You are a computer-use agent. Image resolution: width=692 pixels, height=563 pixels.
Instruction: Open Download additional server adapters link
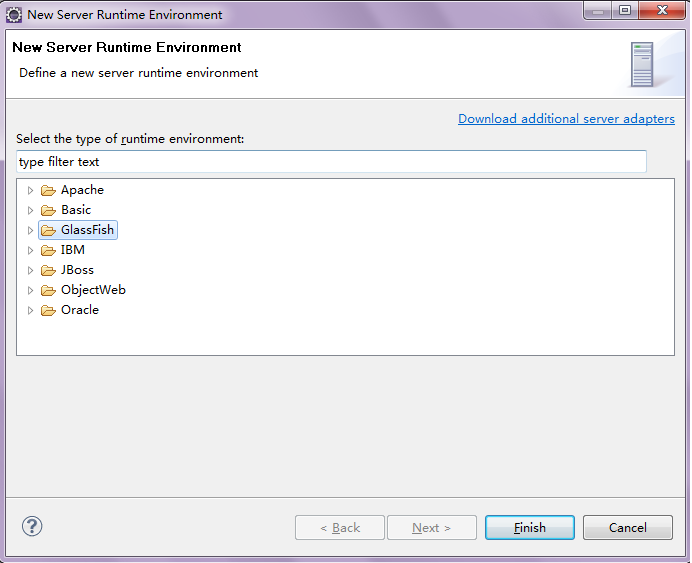(x=566, y=118)
